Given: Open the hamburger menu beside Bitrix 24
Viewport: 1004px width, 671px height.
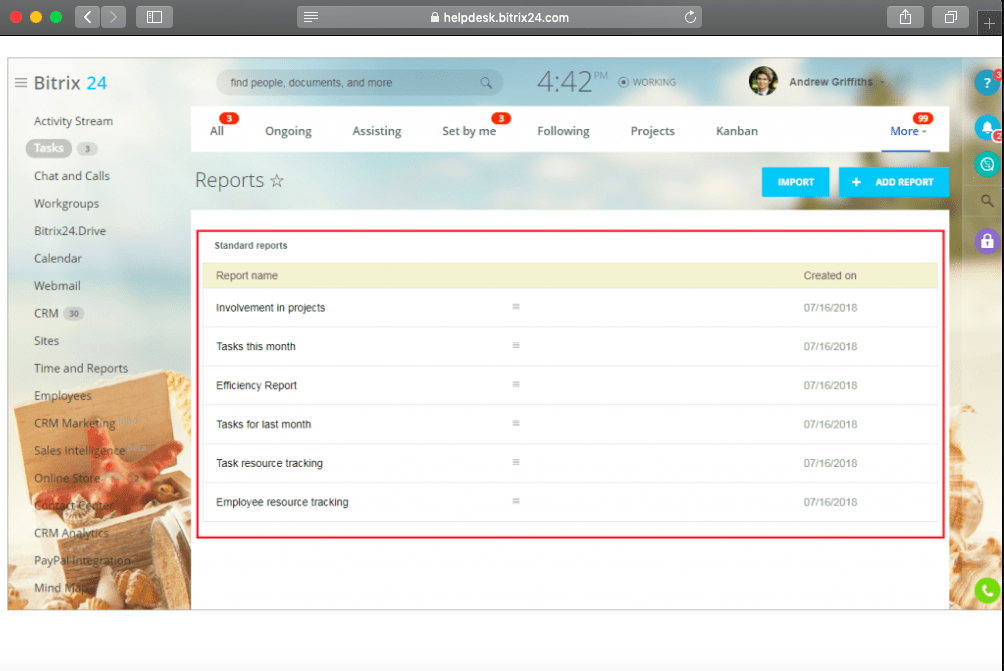Looking at the screenshot, I should pos(20,83).
